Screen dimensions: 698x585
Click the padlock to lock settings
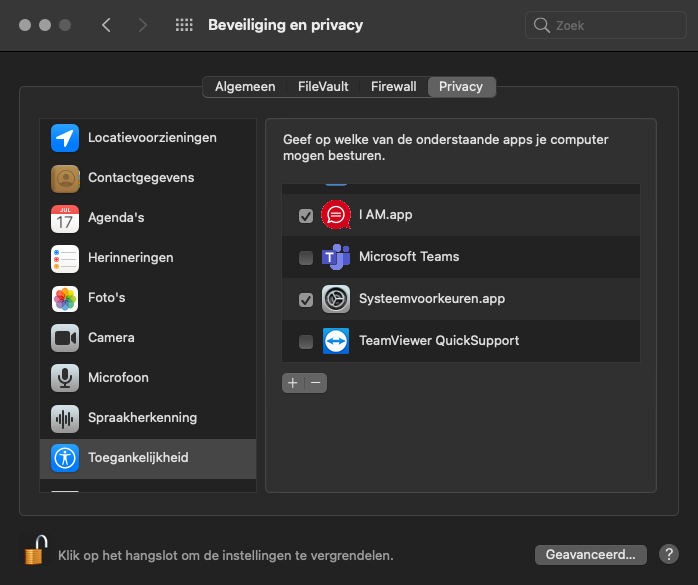click(x=36, y=550)
